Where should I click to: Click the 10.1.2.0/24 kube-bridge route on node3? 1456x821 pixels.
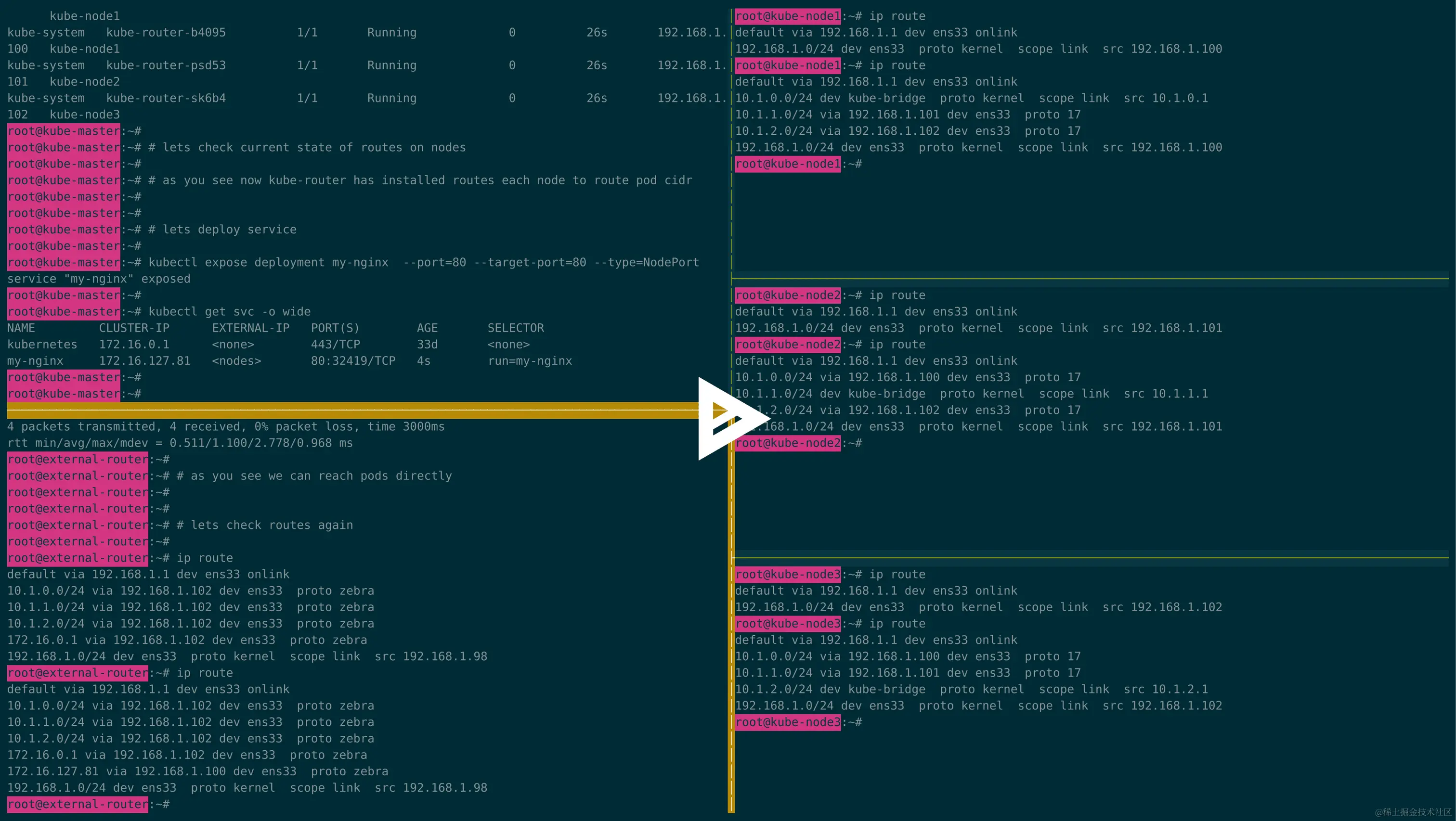point(972,689)
